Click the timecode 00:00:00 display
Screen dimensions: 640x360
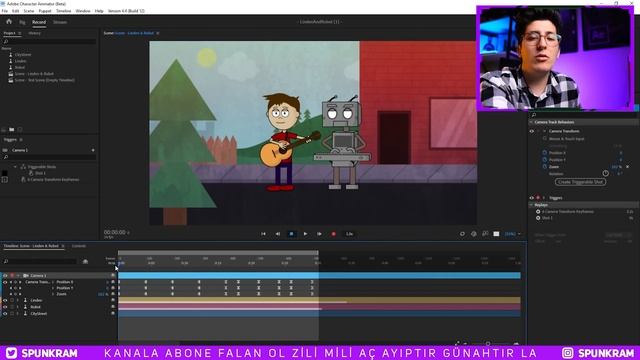115,232
